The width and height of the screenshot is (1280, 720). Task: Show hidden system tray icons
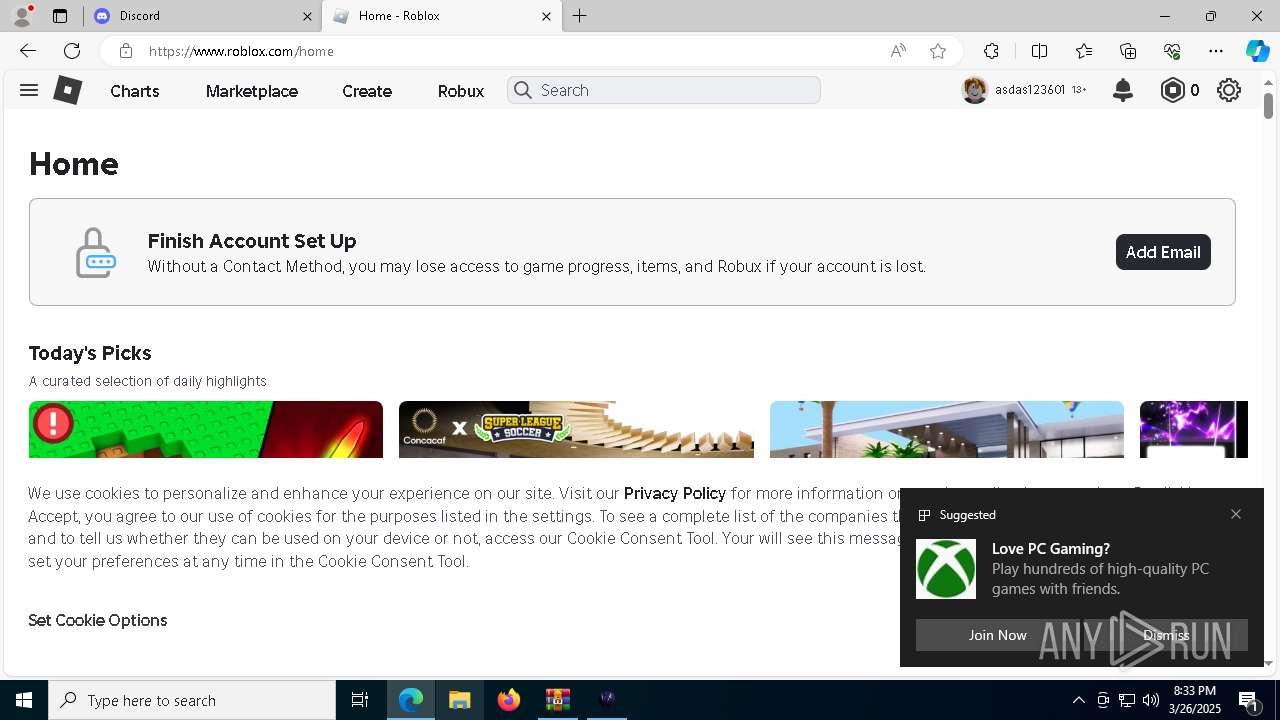1079,700
